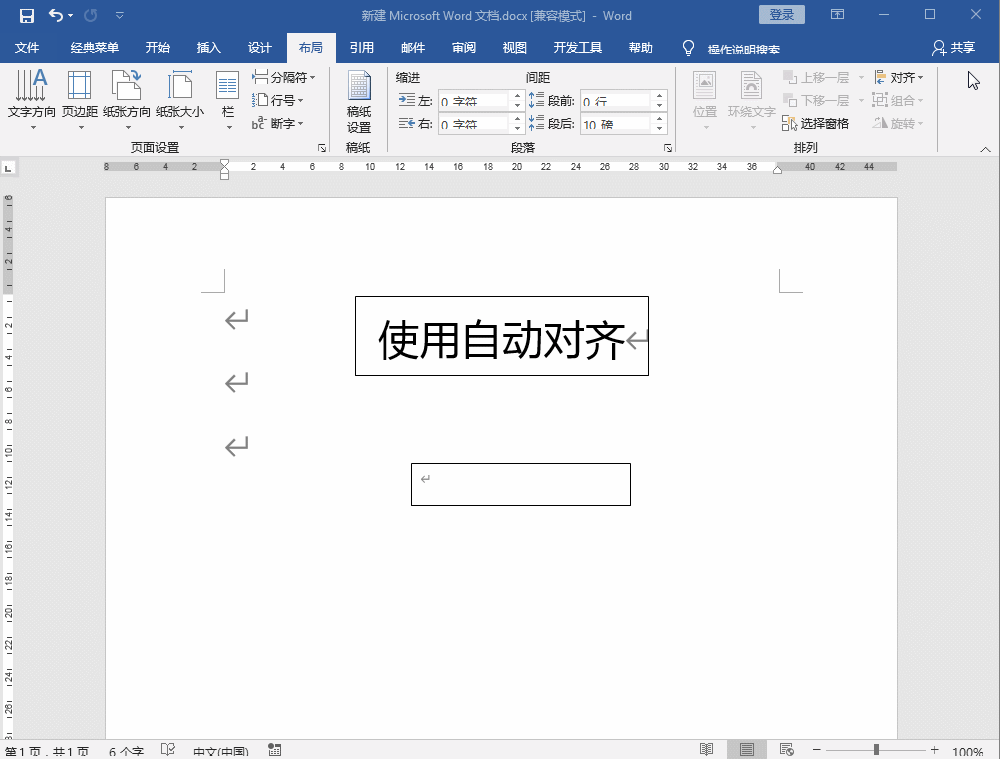1000x759 pixels.
Task: Open the 位置 position menu
Action: tap(705, 99)
